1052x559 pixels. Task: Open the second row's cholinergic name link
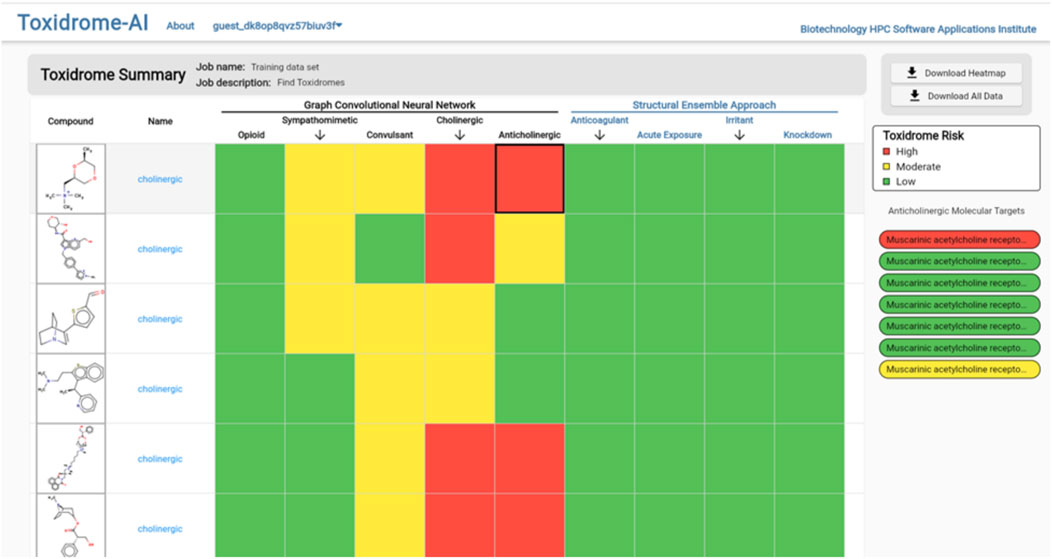[160, 249]
